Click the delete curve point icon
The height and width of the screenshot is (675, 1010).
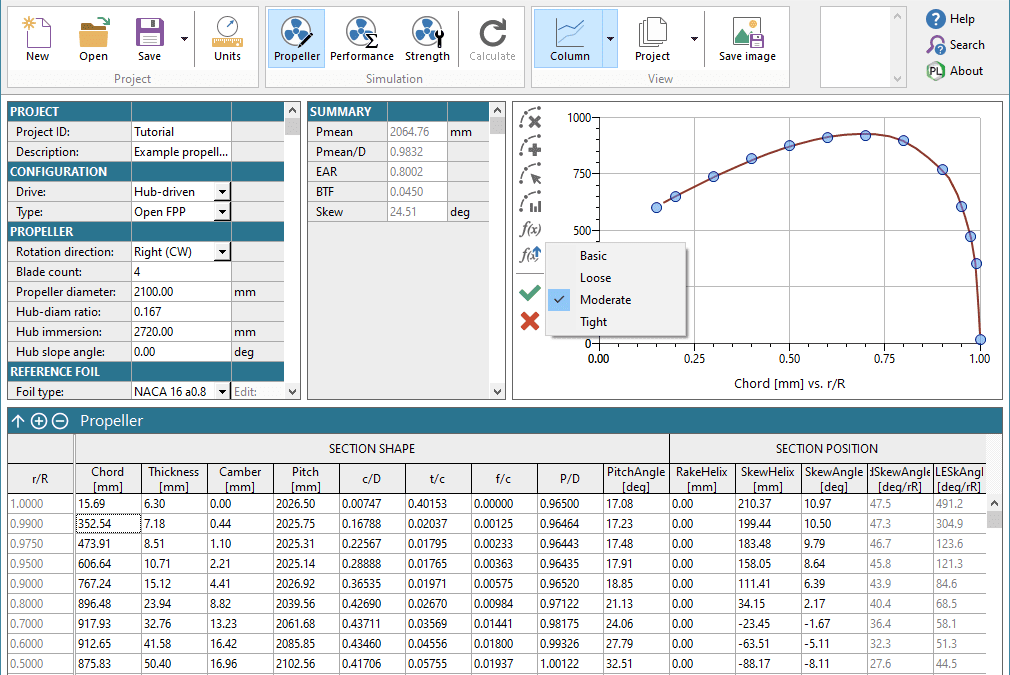click(531, 119)
